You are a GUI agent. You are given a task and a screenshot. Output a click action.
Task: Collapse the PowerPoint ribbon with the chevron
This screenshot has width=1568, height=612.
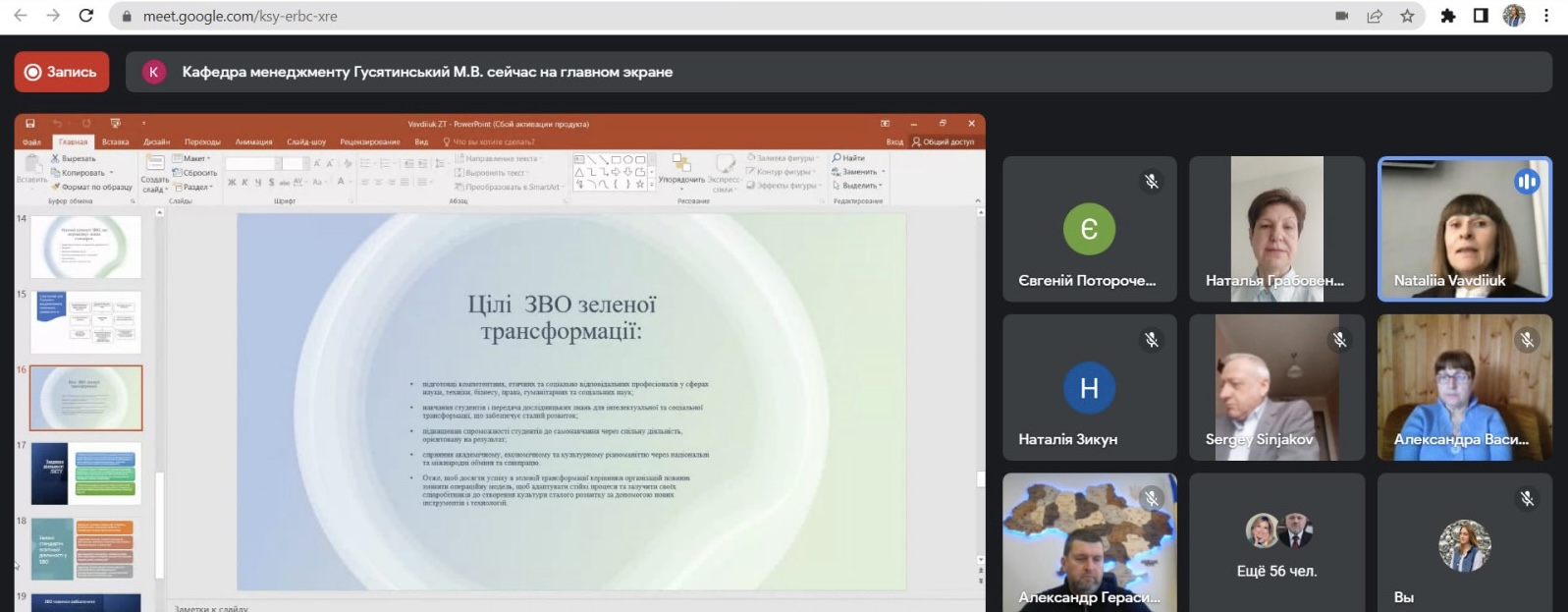tap(977, 200)
